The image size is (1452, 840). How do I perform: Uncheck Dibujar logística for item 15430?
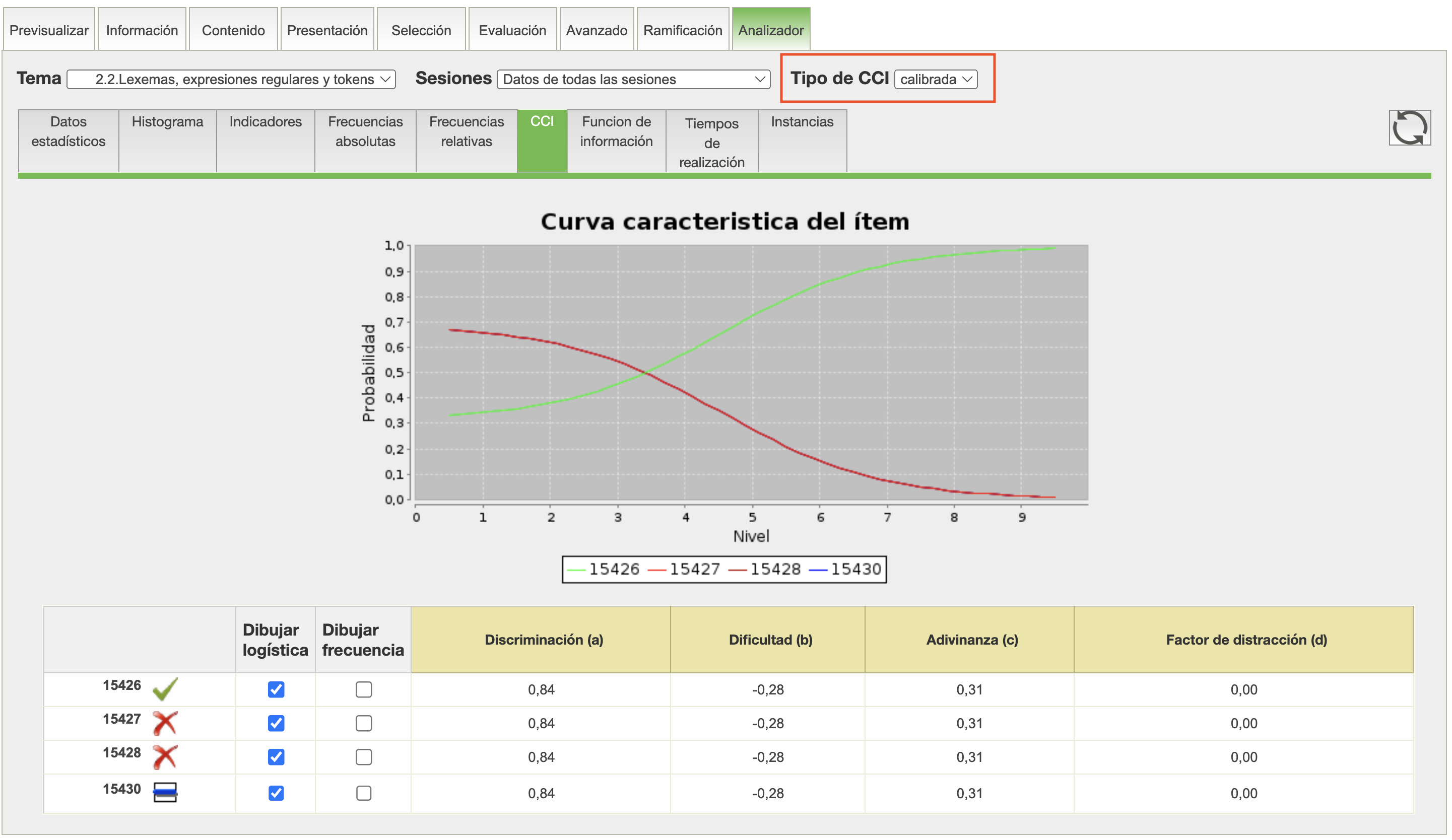click(x=276, y=793)
